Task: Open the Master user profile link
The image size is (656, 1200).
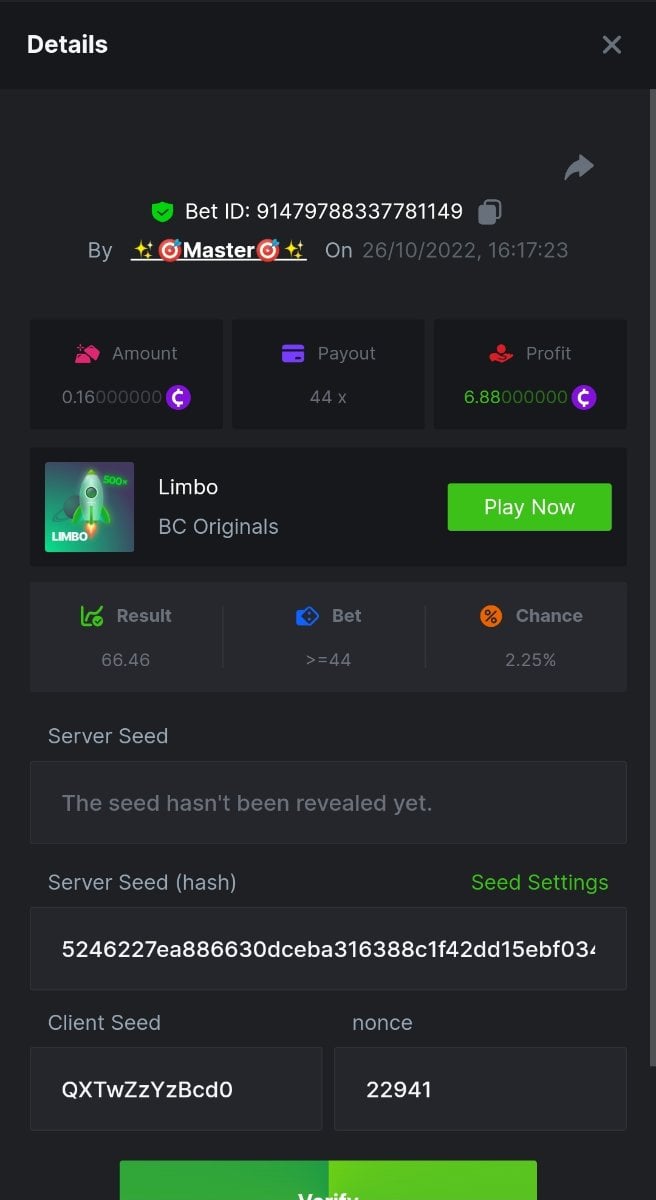Action: pyautogui.click(x=219, y=250)
